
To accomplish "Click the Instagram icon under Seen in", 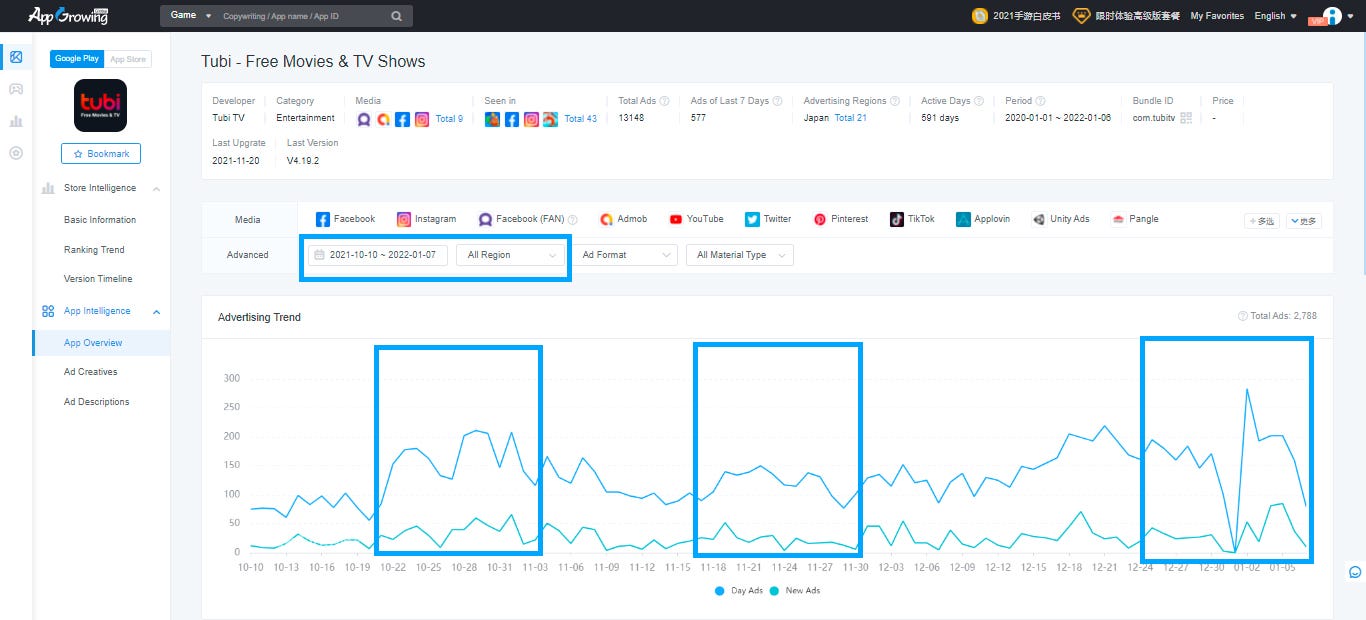I will click(531, 119).
